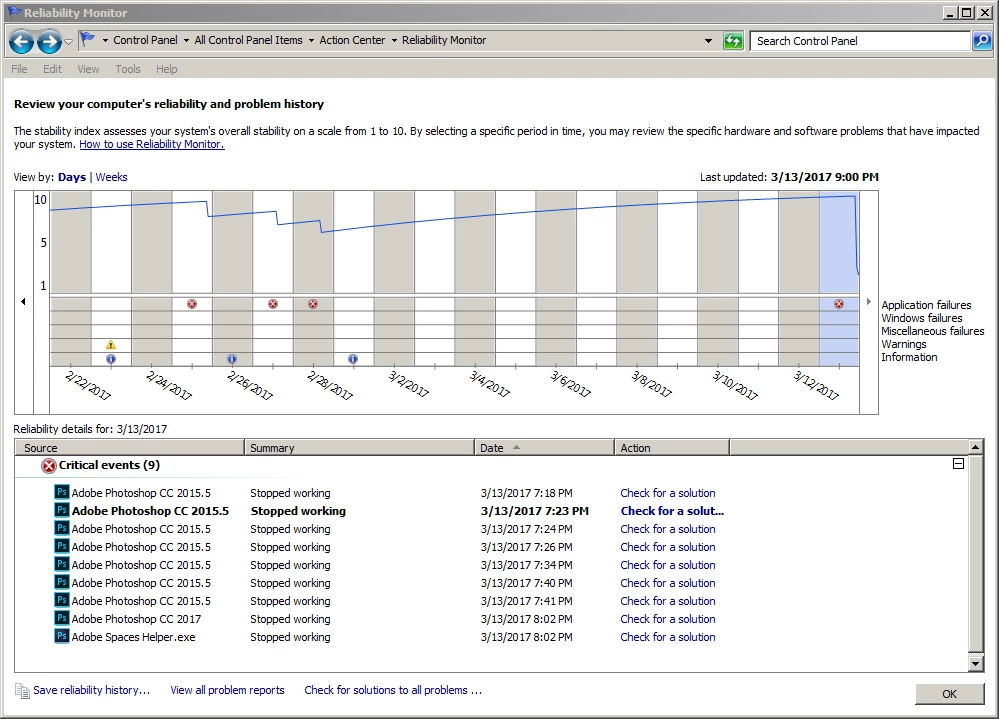The height and width of the screenshot is (719, 999).
Task: Sort by the Date column header
Action: 544,448
